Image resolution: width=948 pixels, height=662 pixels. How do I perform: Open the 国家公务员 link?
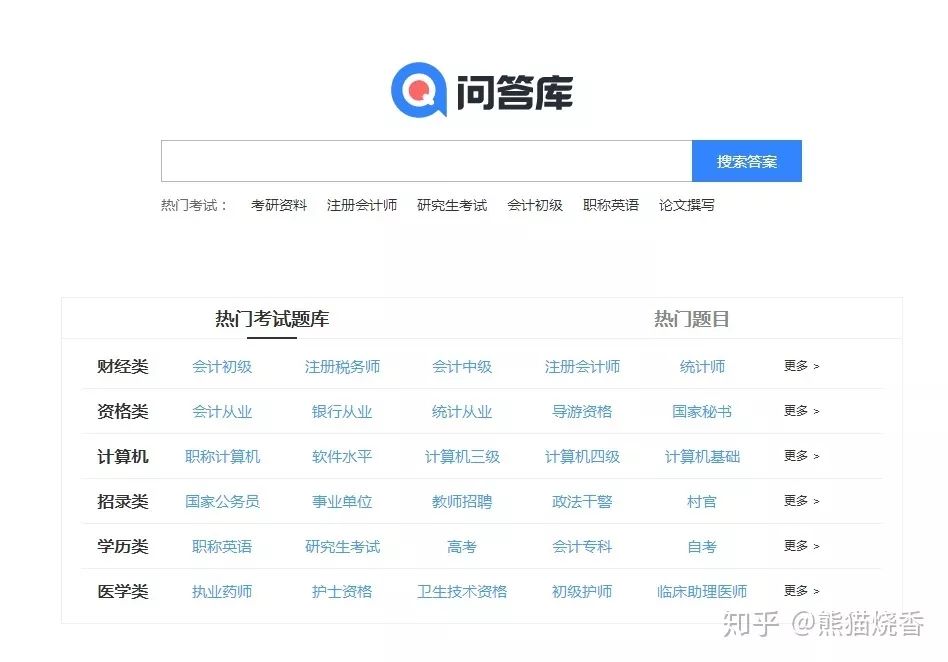point(221,502)
